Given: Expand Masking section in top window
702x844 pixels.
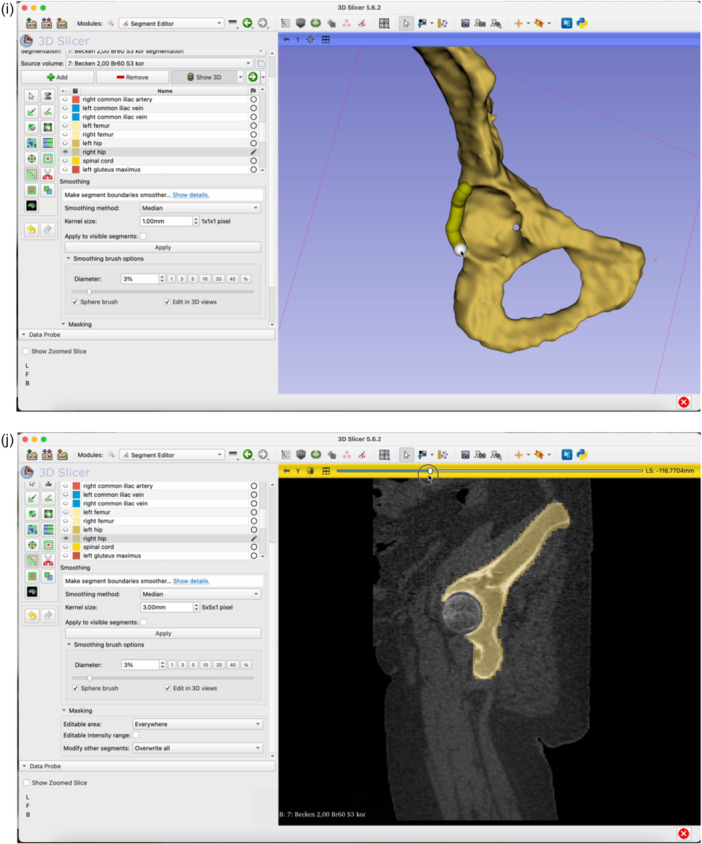Looking at the screenshot, I should [x=64, y=325].
